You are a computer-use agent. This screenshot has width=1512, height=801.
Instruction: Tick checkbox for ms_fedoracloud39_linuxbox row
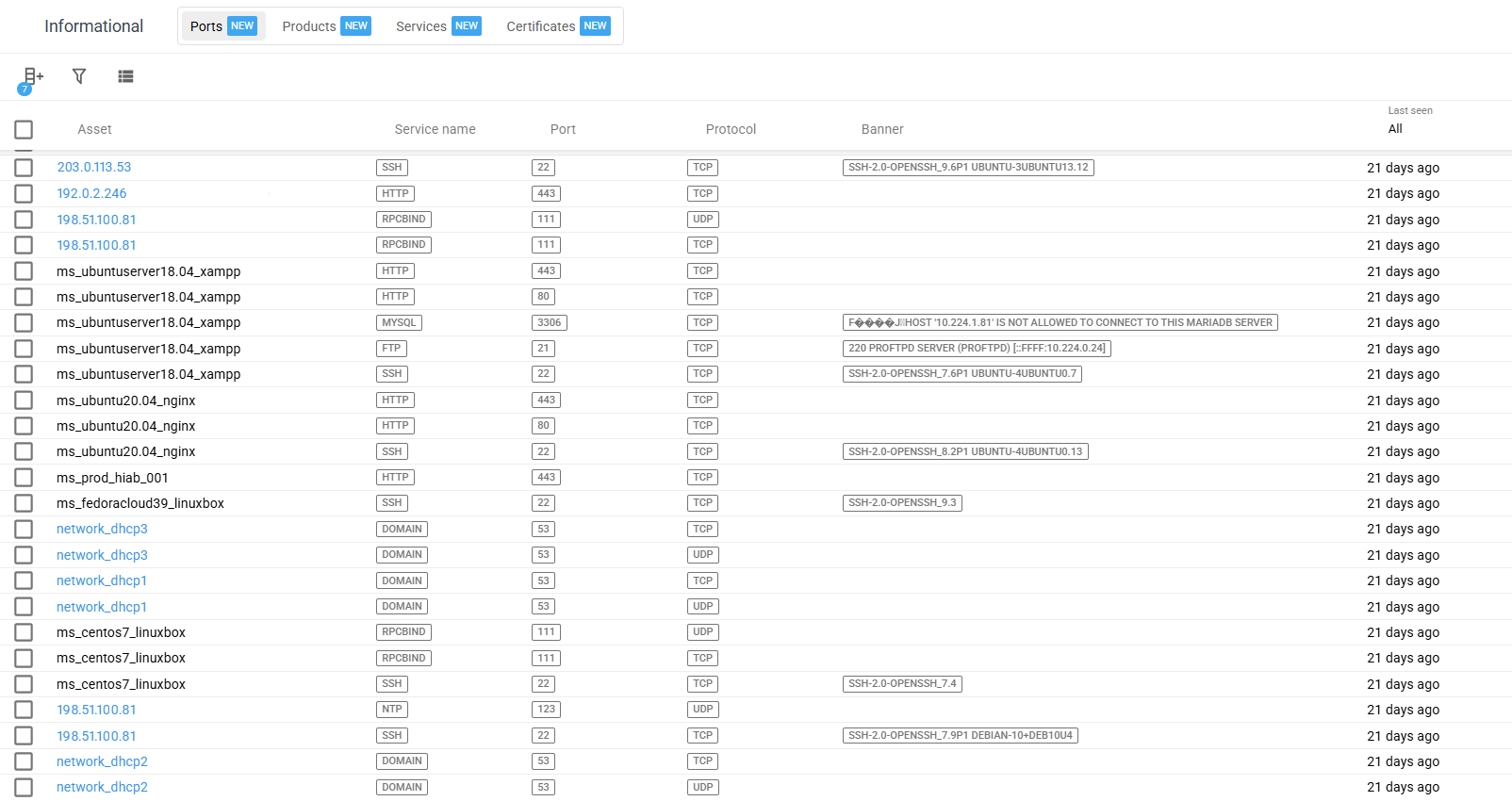pos(24,503)
